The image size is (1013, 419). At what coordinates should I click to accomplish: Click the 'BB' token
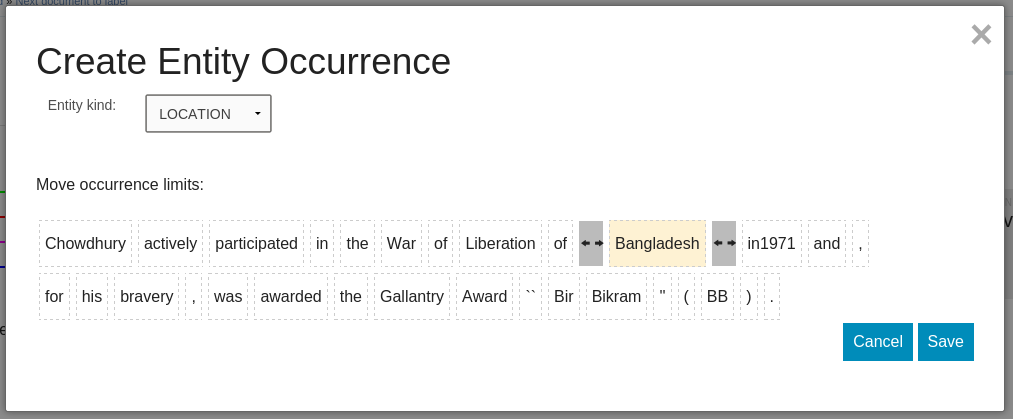tap(717, 296)
